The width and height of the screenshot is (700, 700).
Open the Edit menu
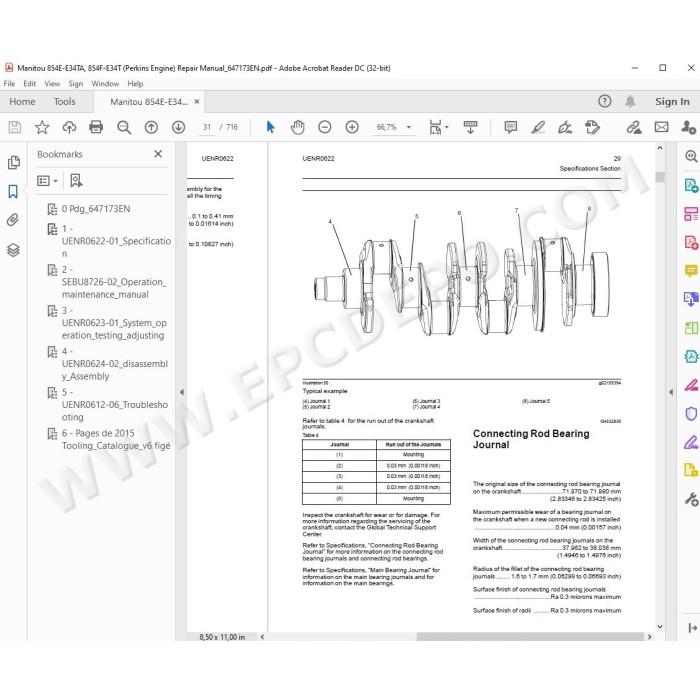29,83
